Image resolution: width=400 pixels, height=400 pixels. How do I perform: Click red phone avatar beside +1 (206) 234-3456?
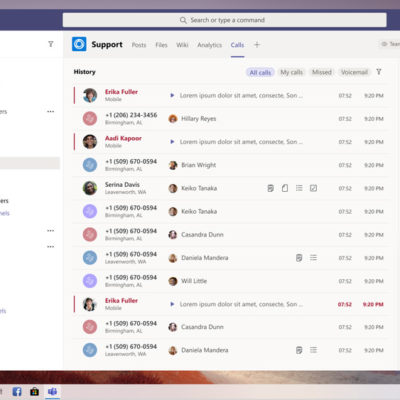90,118
